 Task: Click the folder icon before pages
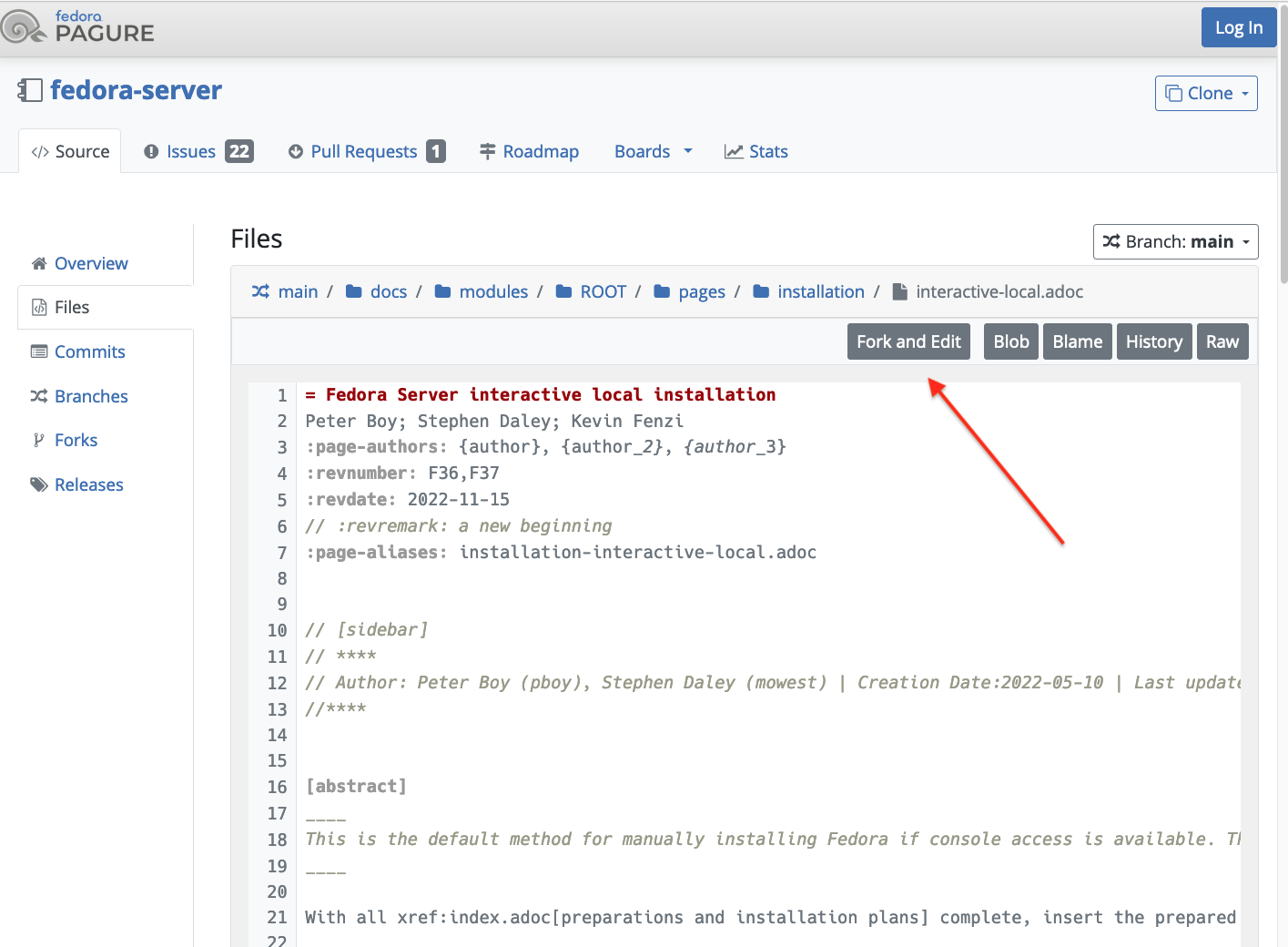pos(662,291)
